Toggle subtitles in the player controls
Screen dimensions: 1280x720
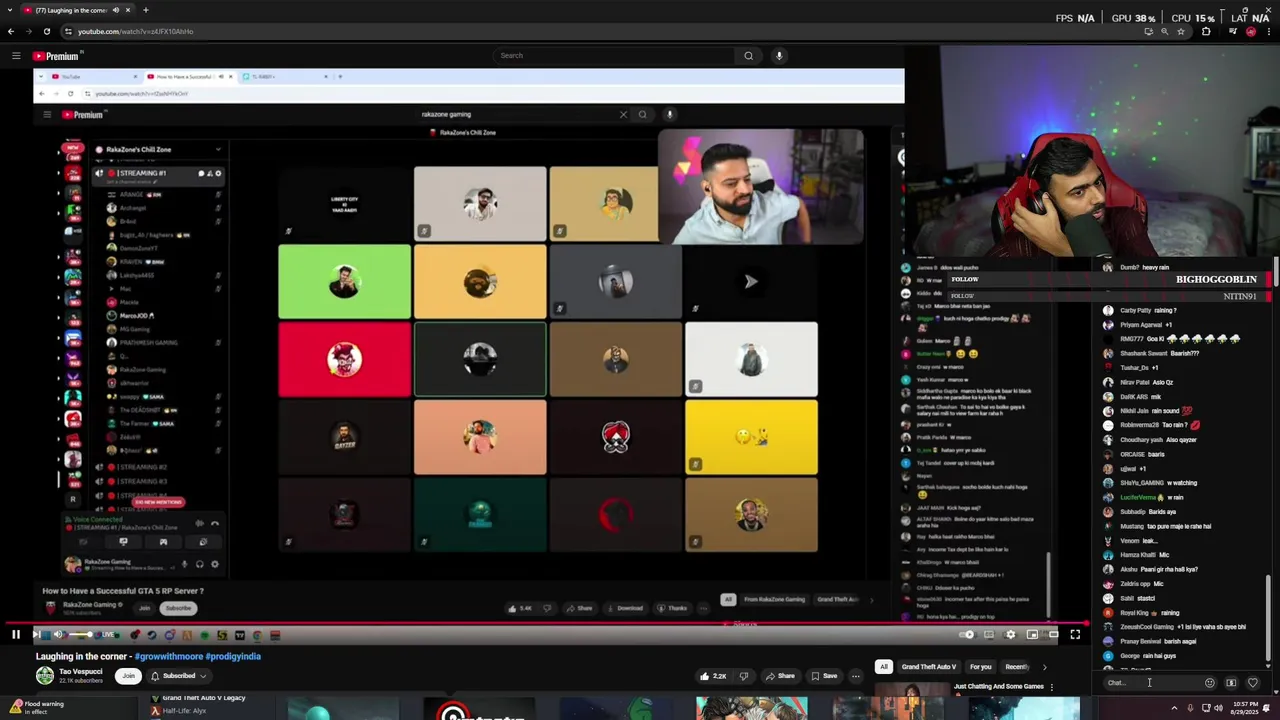[x=989, y=634]
